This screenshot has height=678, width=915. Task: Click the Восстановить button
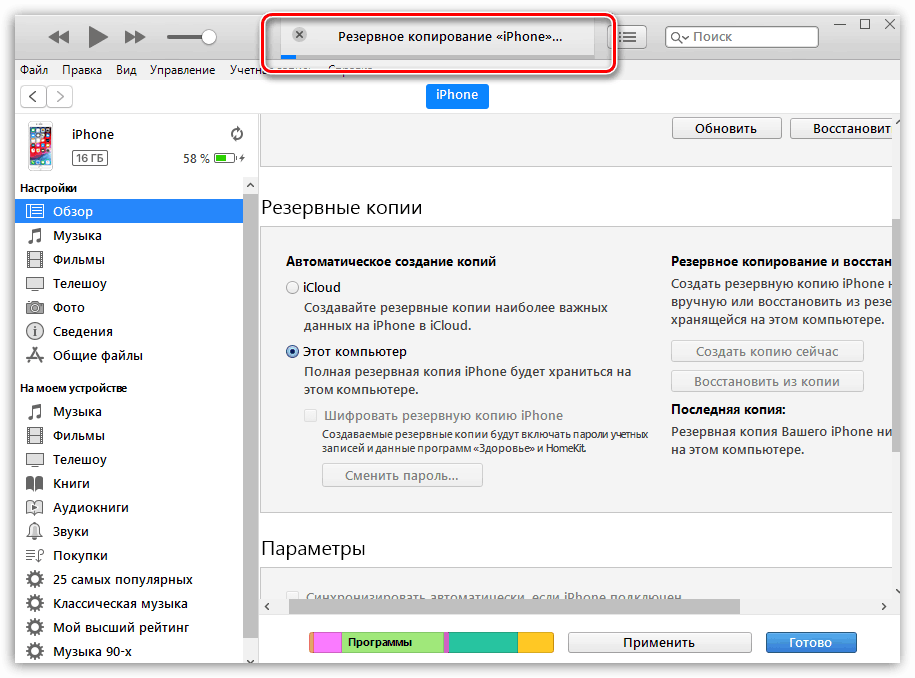click(x=841, y=128)
